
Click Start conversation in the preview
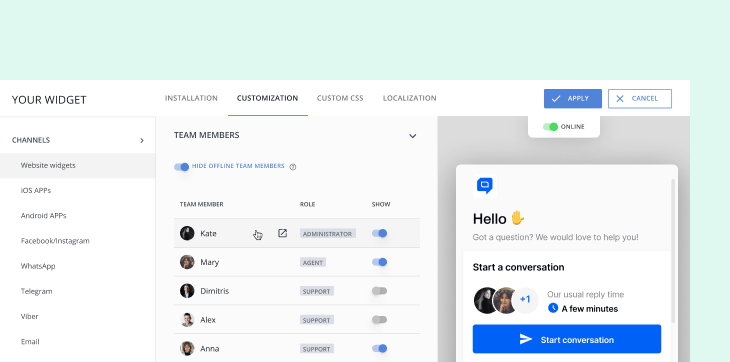567,339
